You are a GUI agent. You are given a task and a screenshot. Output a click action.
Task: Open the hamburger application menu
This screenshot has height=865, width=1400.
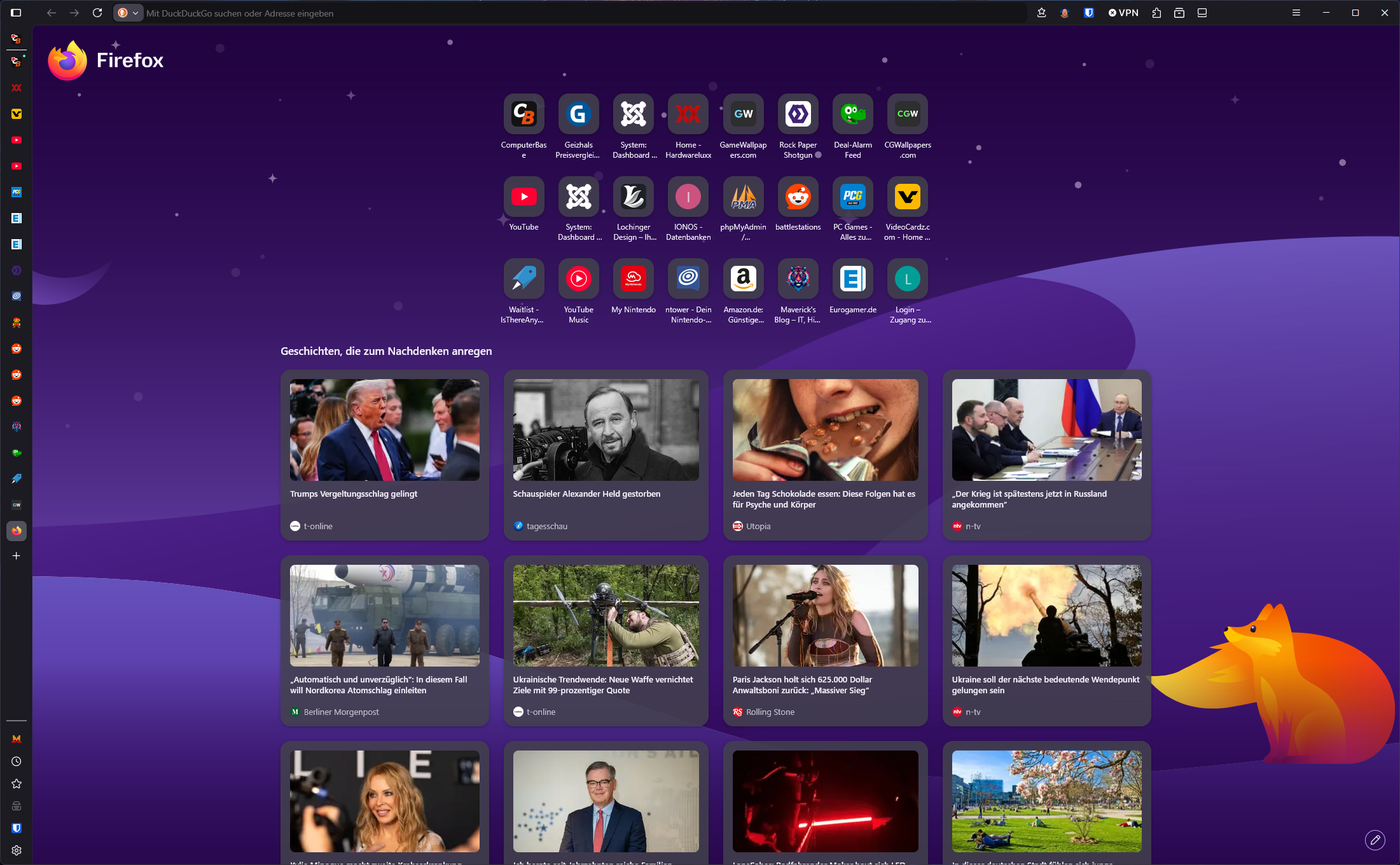coord(1296,13)
